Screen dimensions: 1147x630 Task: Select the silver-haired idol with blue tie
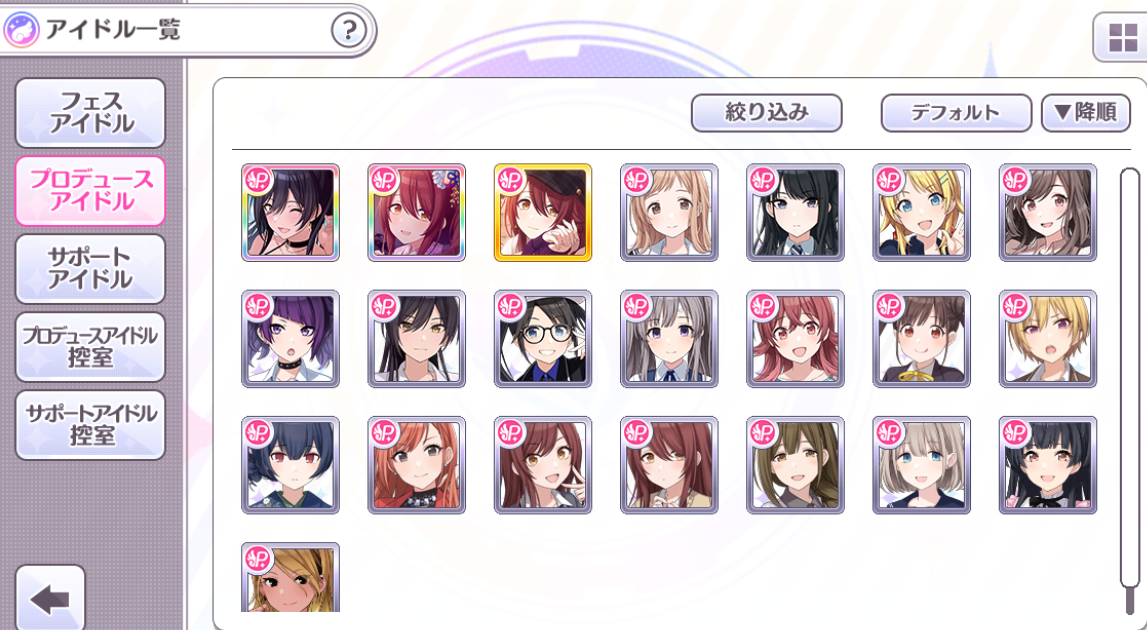tap(669, 339)
